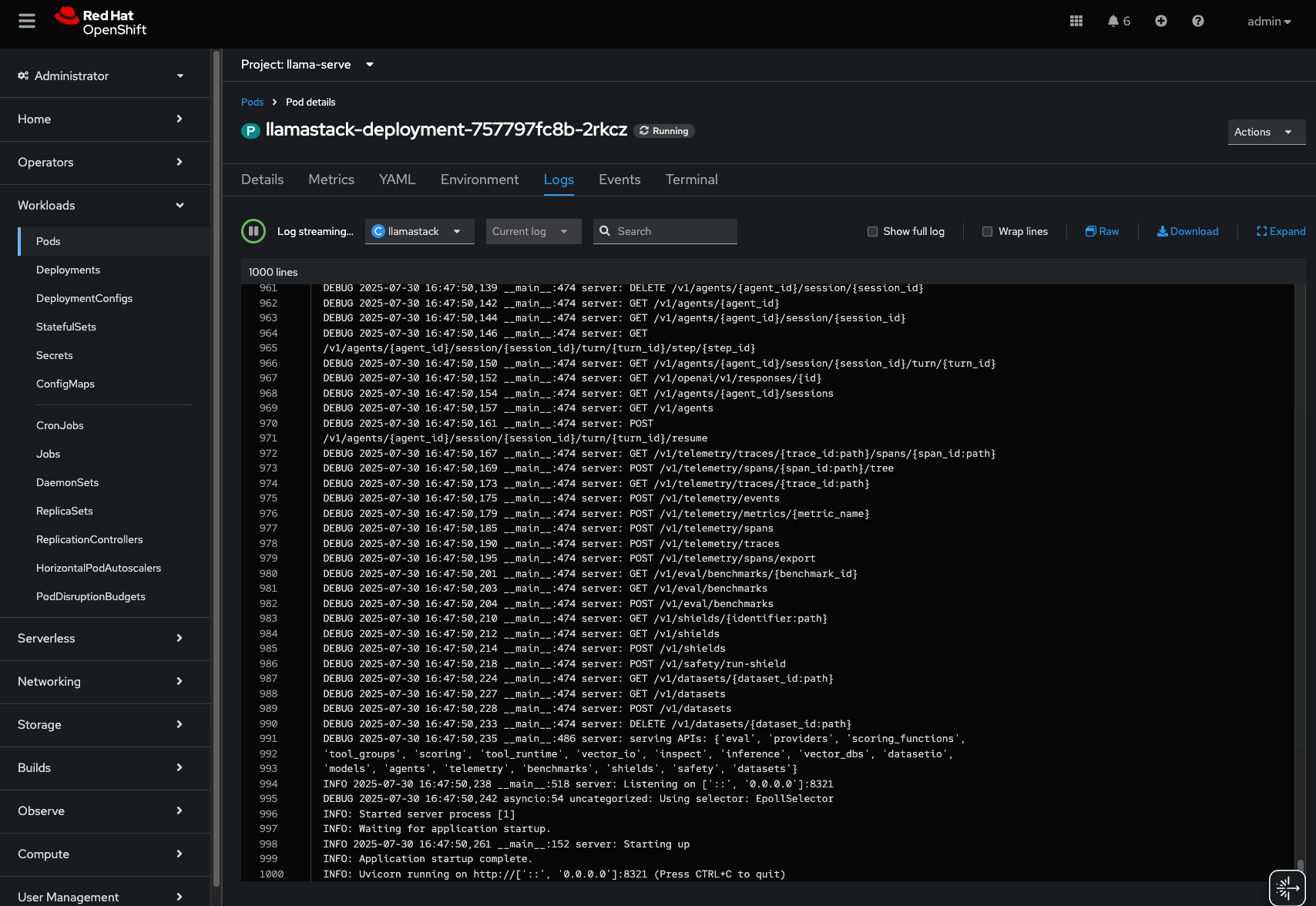
Task: Enable Wrap lines checkbox
Action: [987, 231]
